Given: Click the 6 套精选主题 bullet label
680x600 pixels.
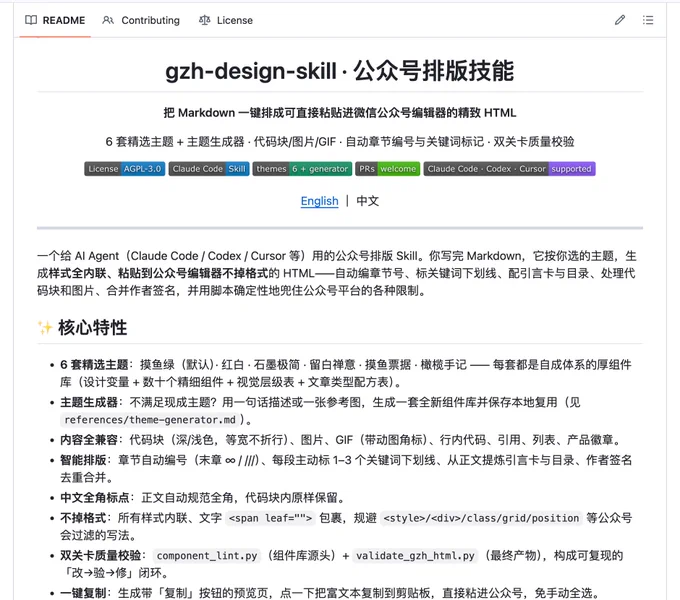Looking at the screenshot, I should pos(94,365).
